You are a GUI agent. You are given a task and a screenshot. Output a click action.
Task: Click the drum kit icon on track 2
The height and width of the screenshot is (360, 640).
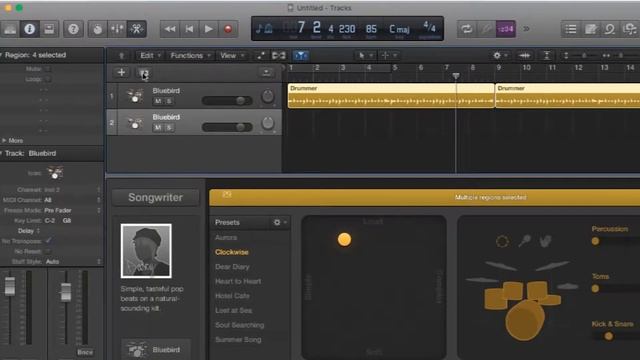135,123
